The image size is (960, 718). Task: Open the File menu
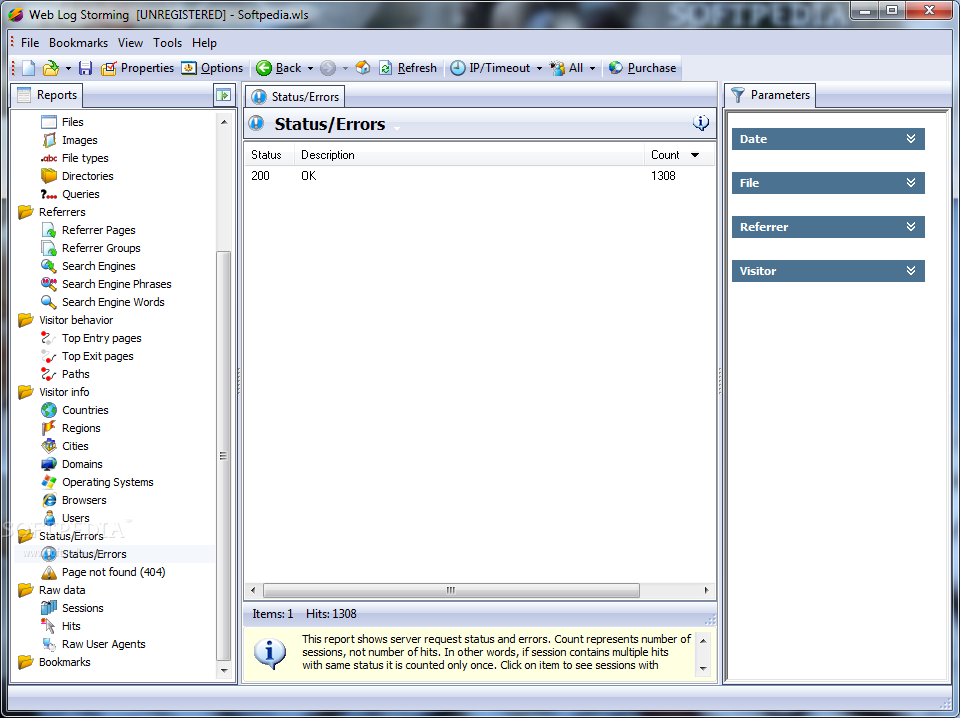[x=30, y=43]
